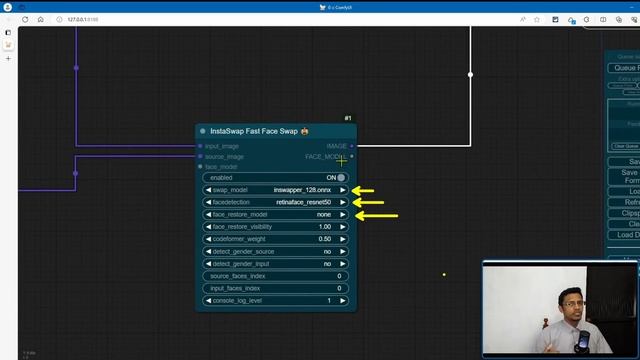View site information icon beside address

tap(59, 19)
